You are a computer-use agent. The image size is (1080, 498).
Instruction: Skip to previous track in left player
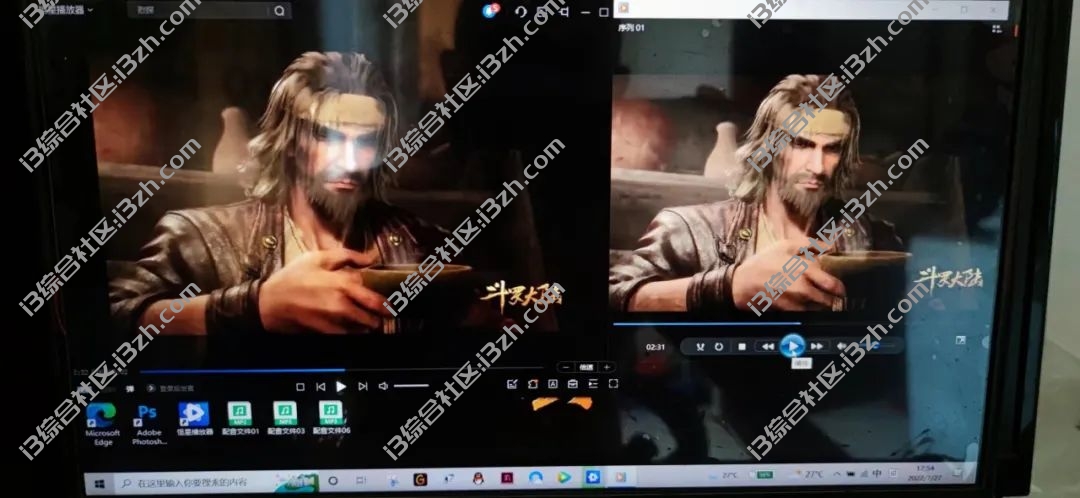click(320, 386)
